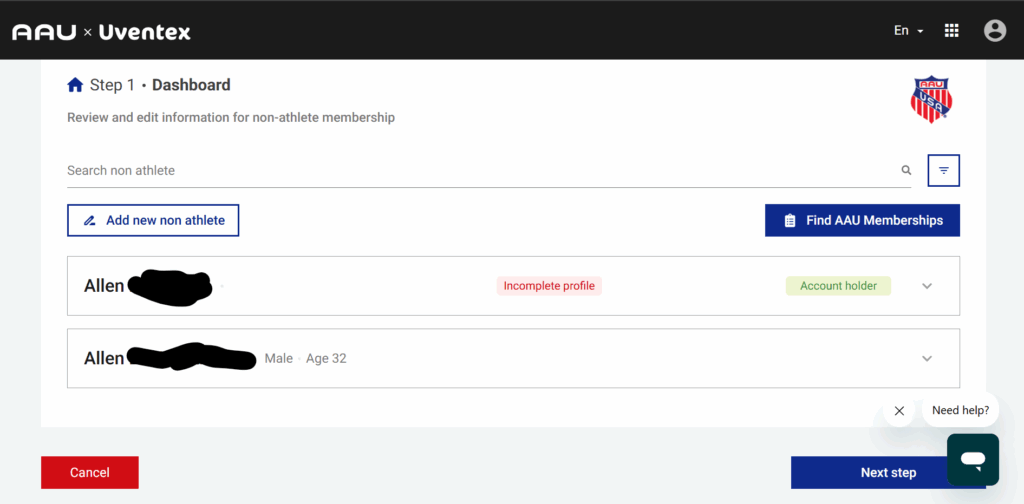Click the home icon beside Step 1
This screenshot has height=504, width=1024.
[x=75, y=85]
